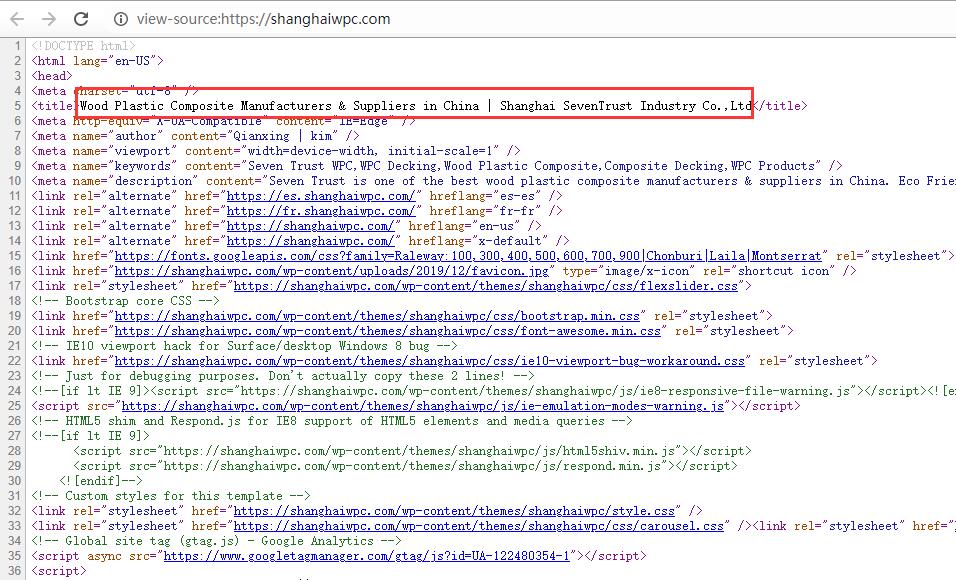Screen dimensions: 956x580
Task: Open the fr.shanghaiwpc.com alternate link
Action: tap(321, 211)
